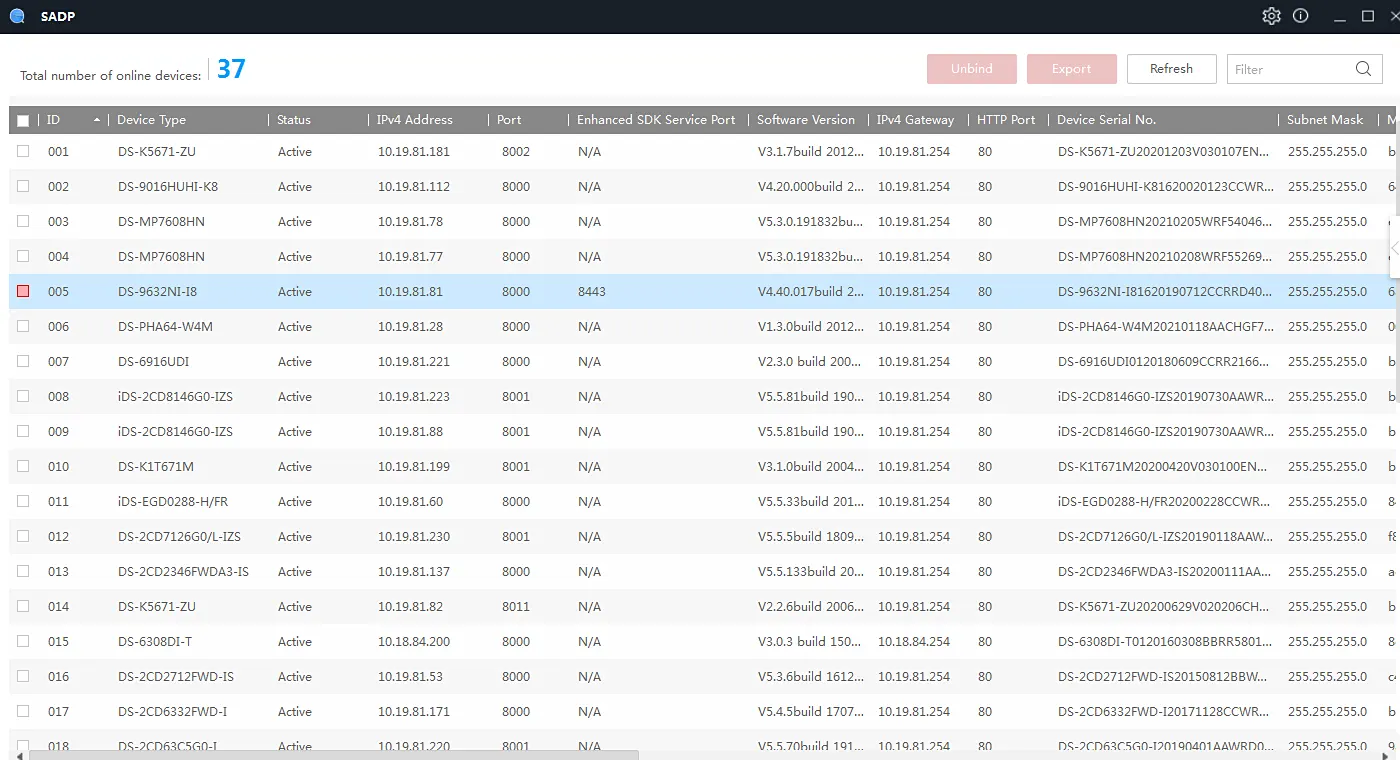Click port value 8011

[516, 607]
